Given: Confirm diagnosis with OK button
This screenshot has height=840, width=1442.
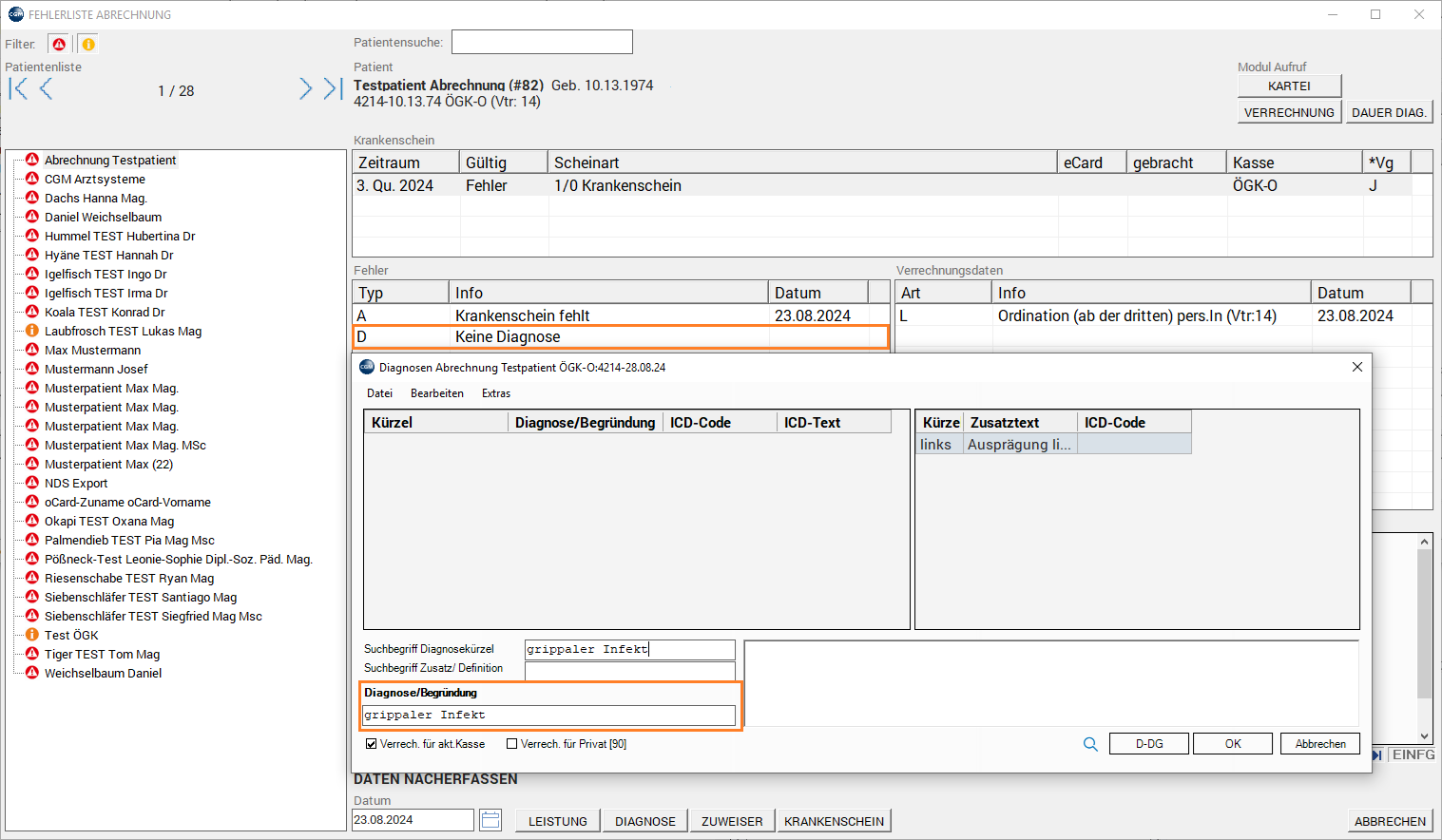Looking at the screenshot, I should [x=1232, y=744].
